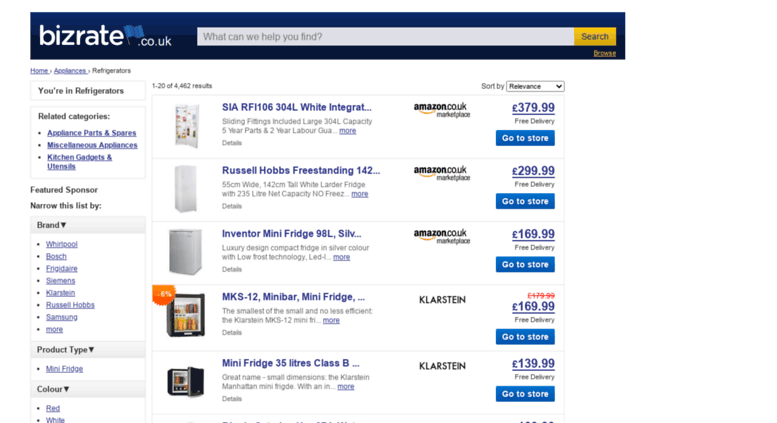Filter by Frigidaire brand
This screenshot has width=777, height=423.
click(x=61, y=268)
